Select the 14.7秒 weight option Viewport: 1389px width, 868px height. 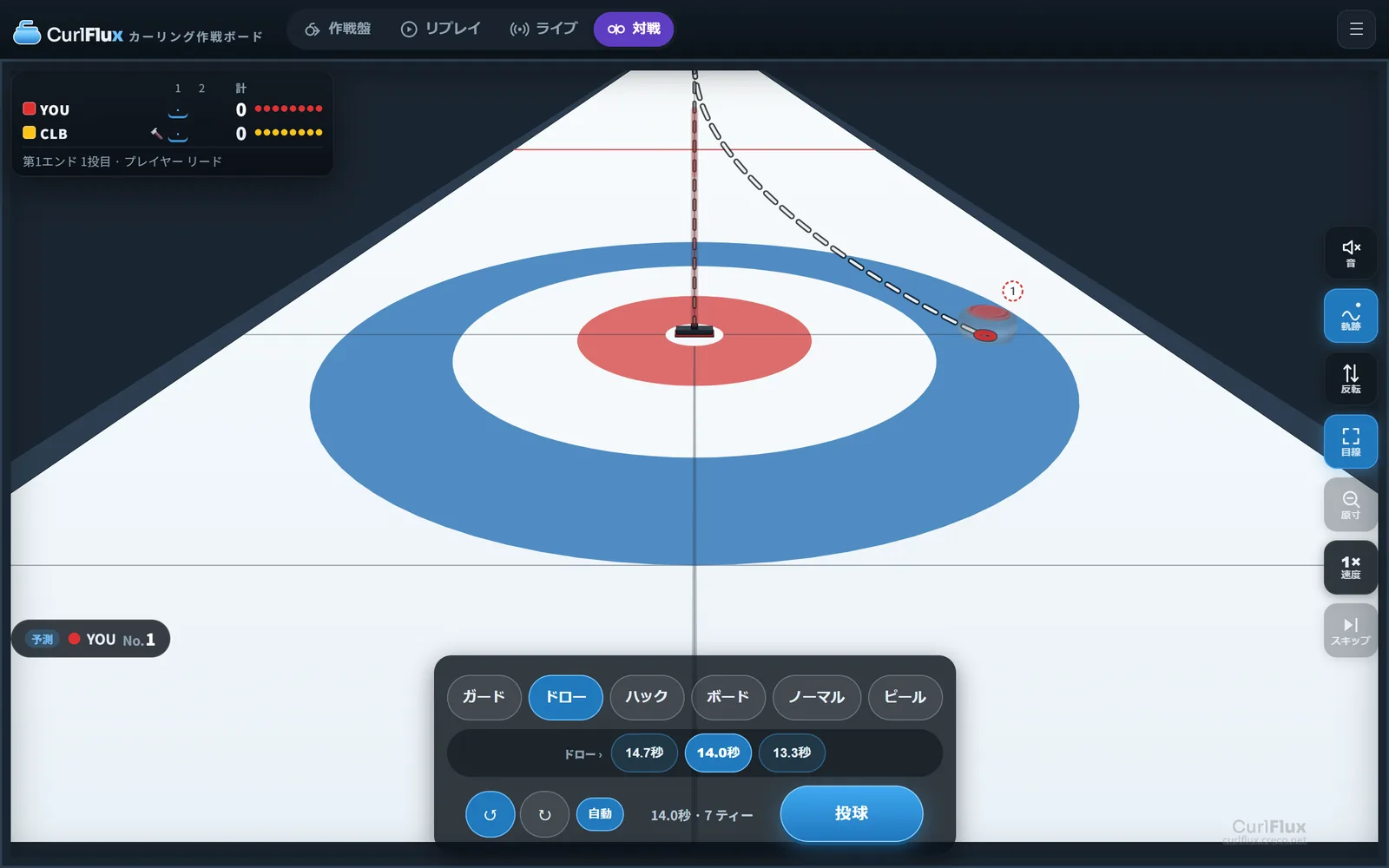coord(644,753)
